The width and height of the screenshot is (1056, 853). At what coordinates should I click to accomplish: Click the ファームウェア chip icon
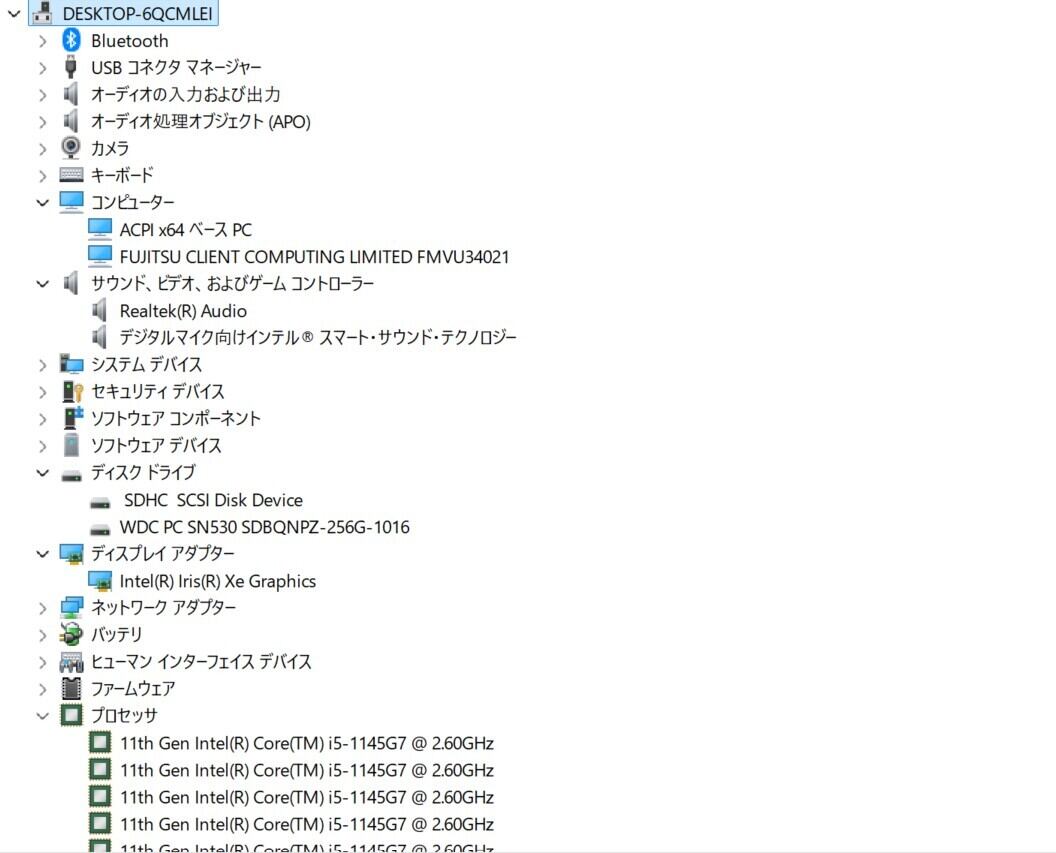click(x=71, y=688)
